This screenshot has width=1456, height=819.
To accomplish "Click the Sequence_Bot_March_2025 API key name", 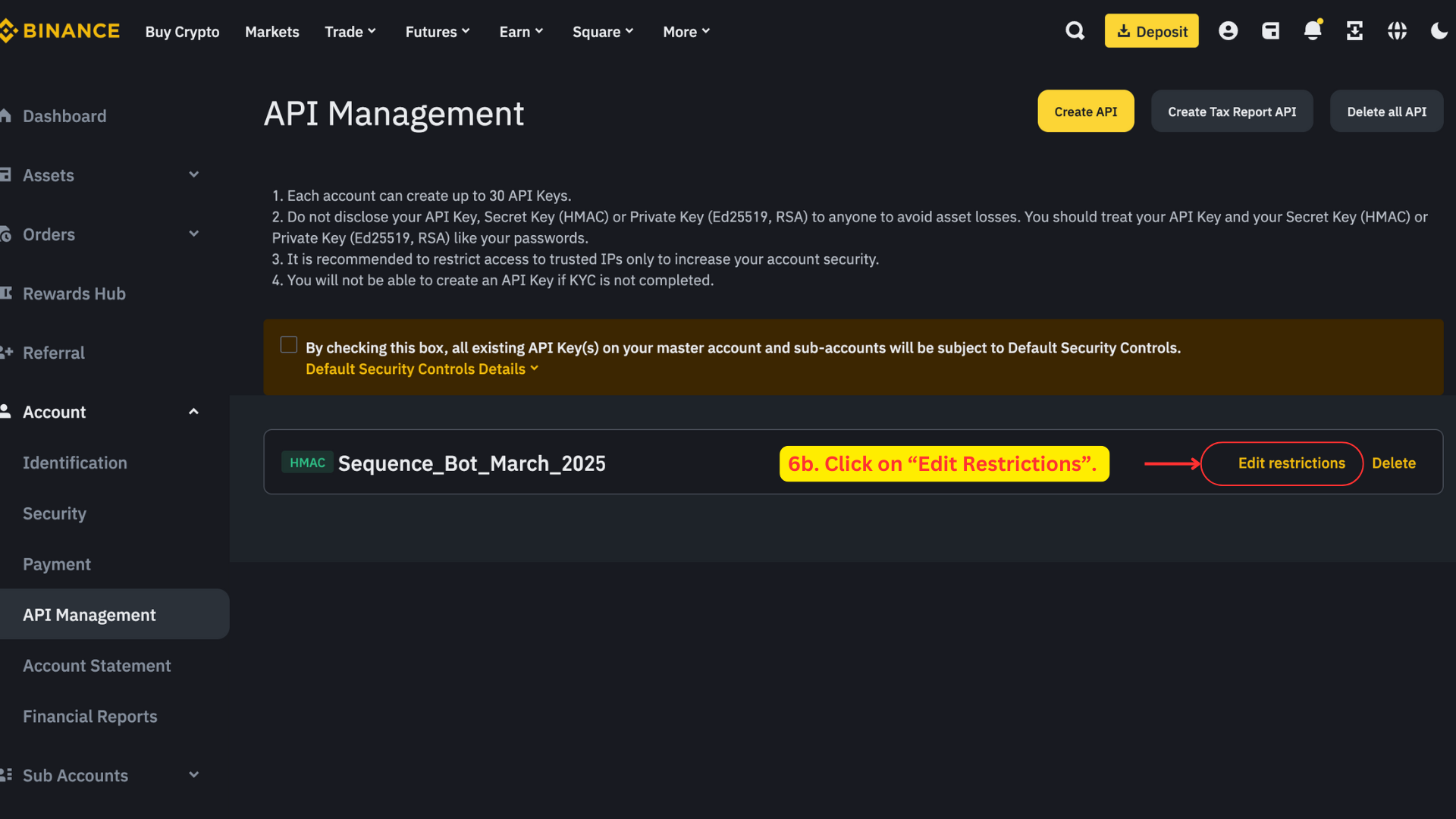I will pos(472,463).
